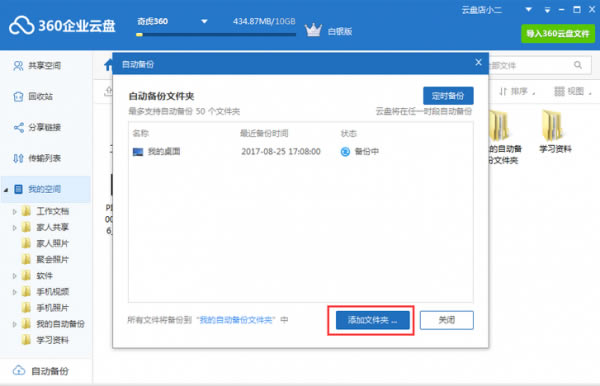Screen dimensions: 600x386
Task: Click the 自动备份 cloud upload icon
Action: pos(18,371)
